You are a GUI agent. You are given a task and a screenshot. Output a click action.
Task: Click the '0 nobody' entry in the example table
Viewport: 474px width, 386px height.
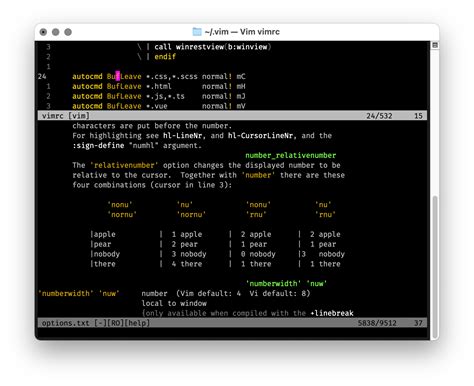pos(258,254)
